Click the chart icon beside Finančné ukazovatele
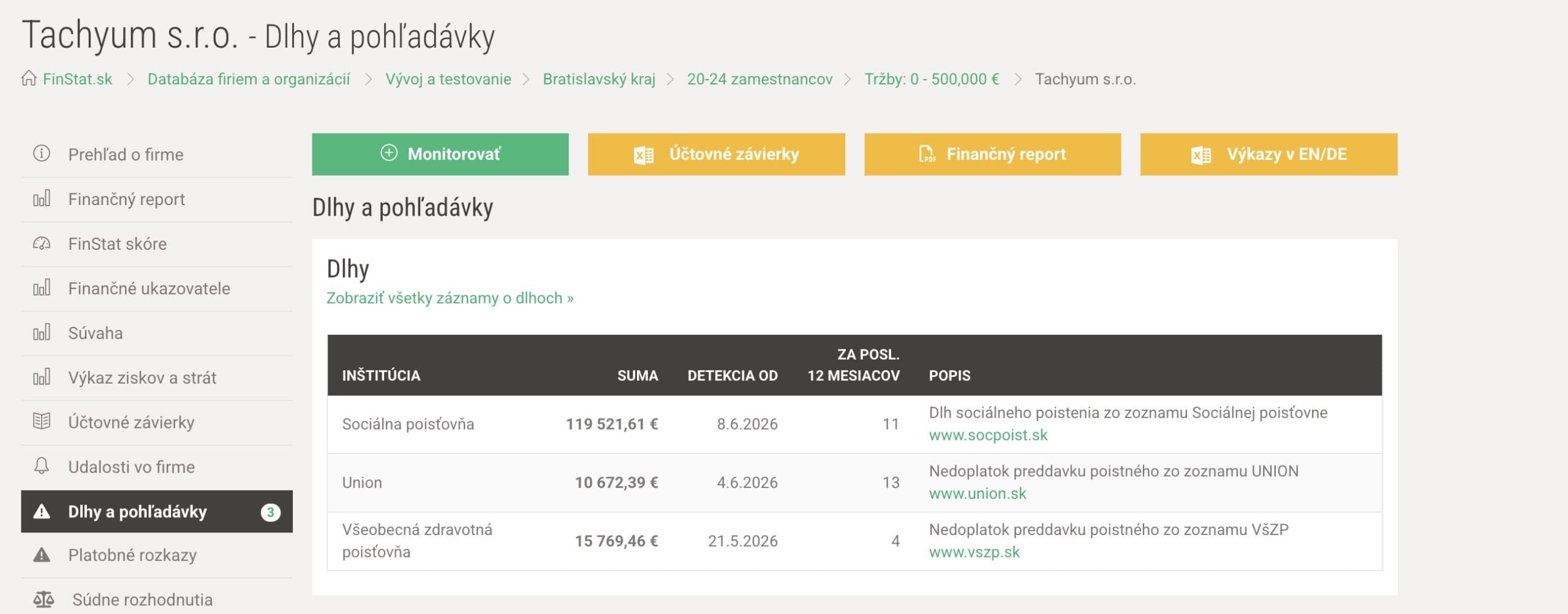The height and width of the screenshot is (614, 1568). tap(42, 288)
